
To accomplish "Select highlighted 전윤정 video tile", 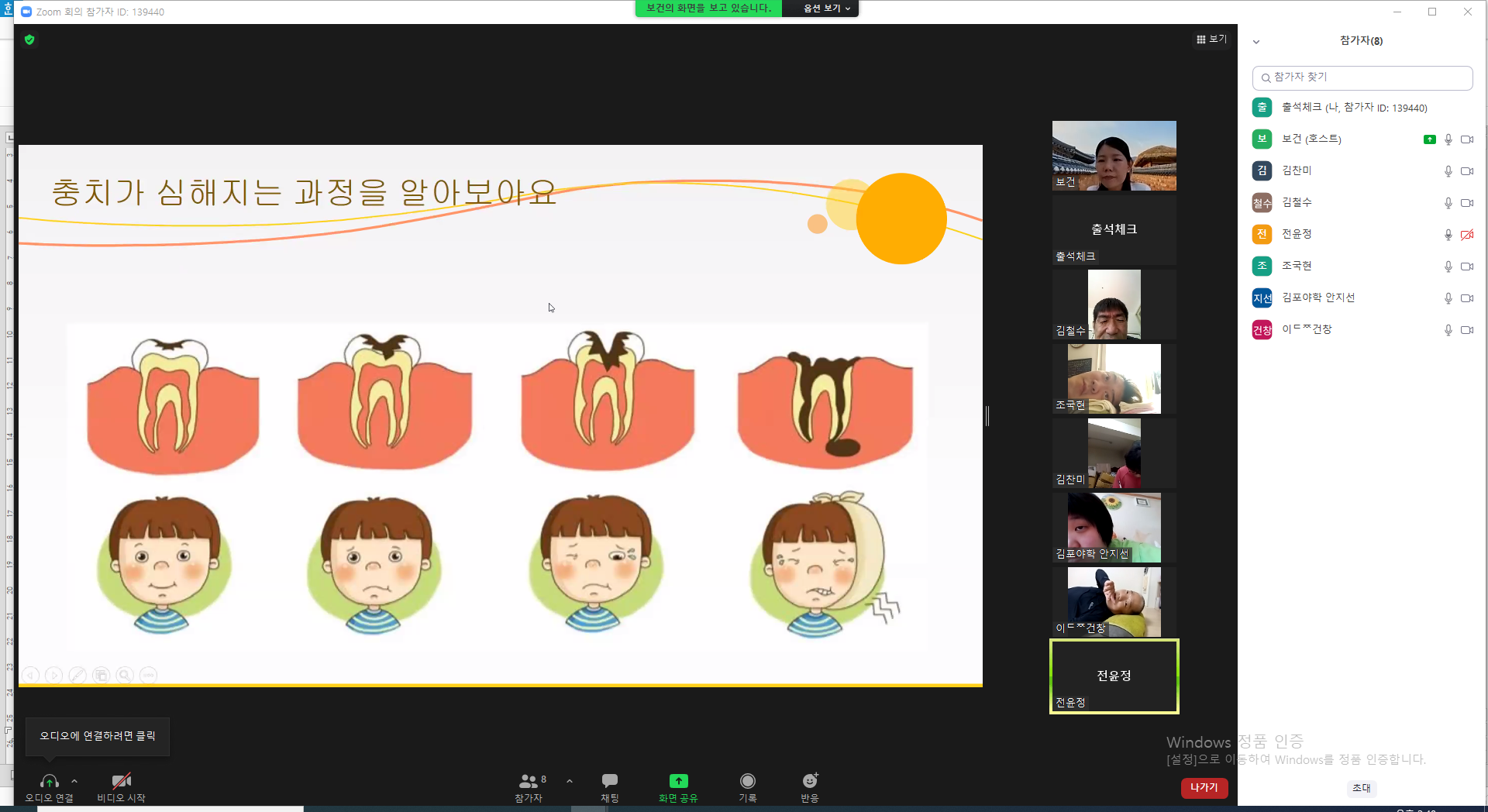I will point(1114,676).
